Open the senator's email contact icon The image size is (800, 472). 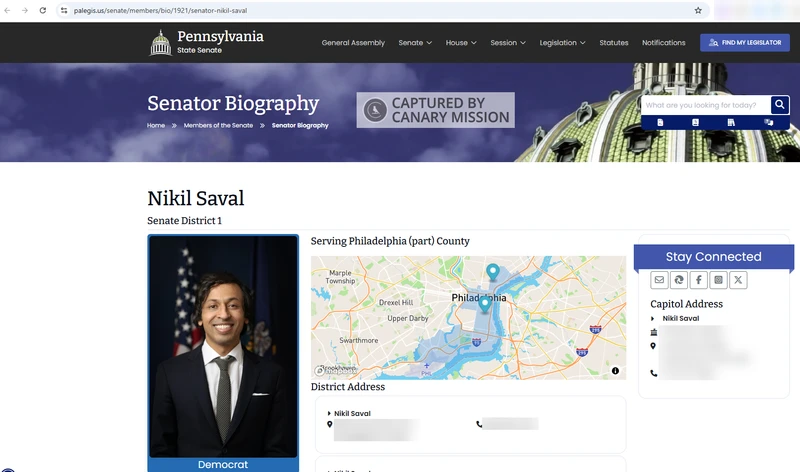point(659,280)
